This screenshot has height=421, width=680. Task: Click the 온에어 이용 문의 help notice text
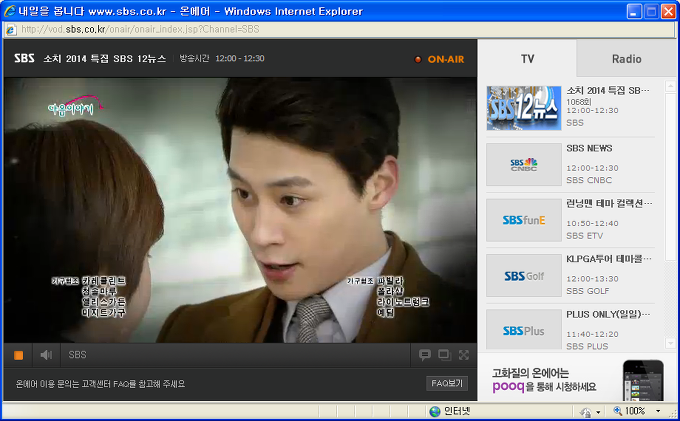100,384
